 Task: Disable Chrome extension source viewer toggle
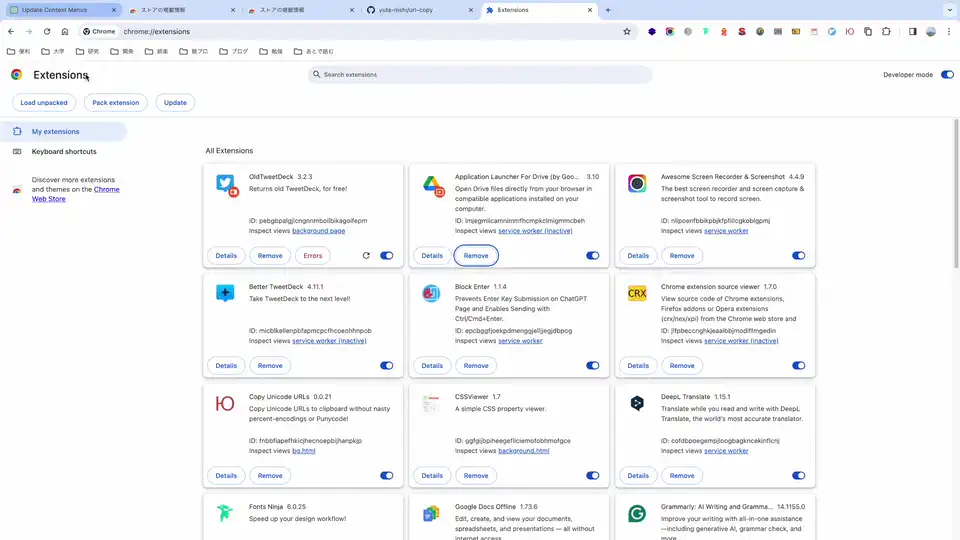(x=798, y=366)
